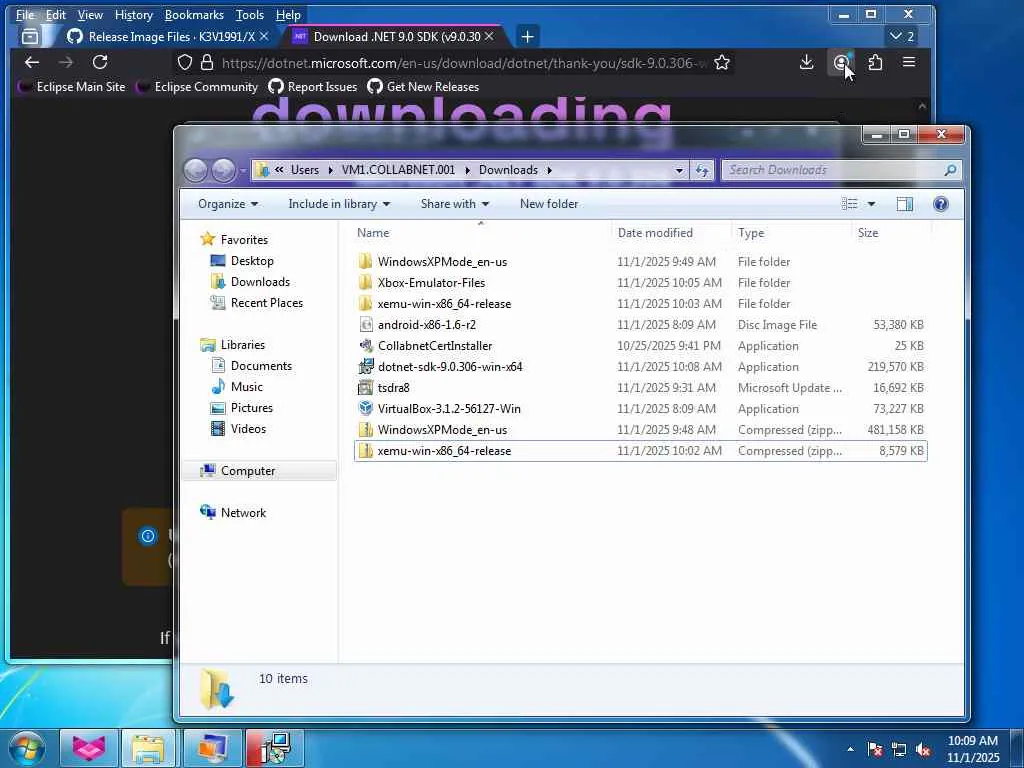The image size is (1024, 768).
Task: Click the Change your view icon
Action: click(850, 204)
